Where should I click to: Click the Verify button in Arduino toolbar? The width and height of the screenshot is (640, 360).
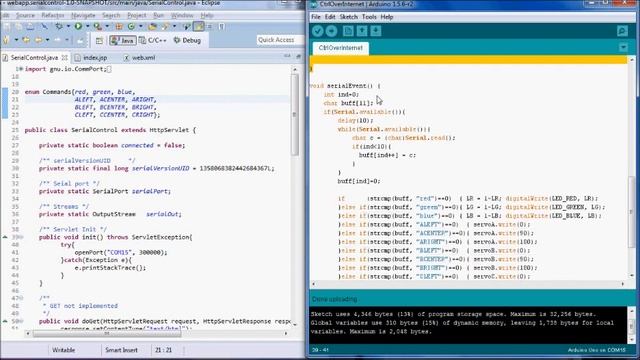pyautogui.click(x=318, y=31)
